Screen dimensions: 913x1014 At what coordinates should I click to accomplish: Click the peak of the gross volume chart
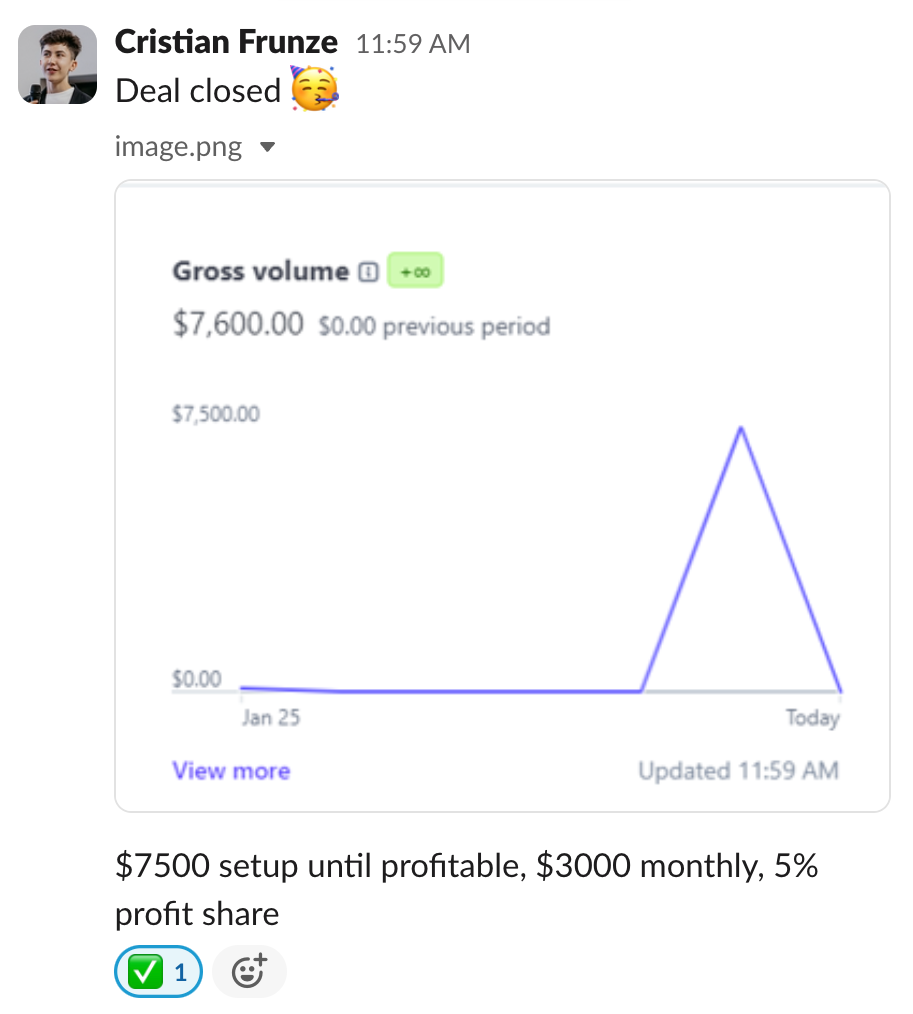click(x=740, y=428)
